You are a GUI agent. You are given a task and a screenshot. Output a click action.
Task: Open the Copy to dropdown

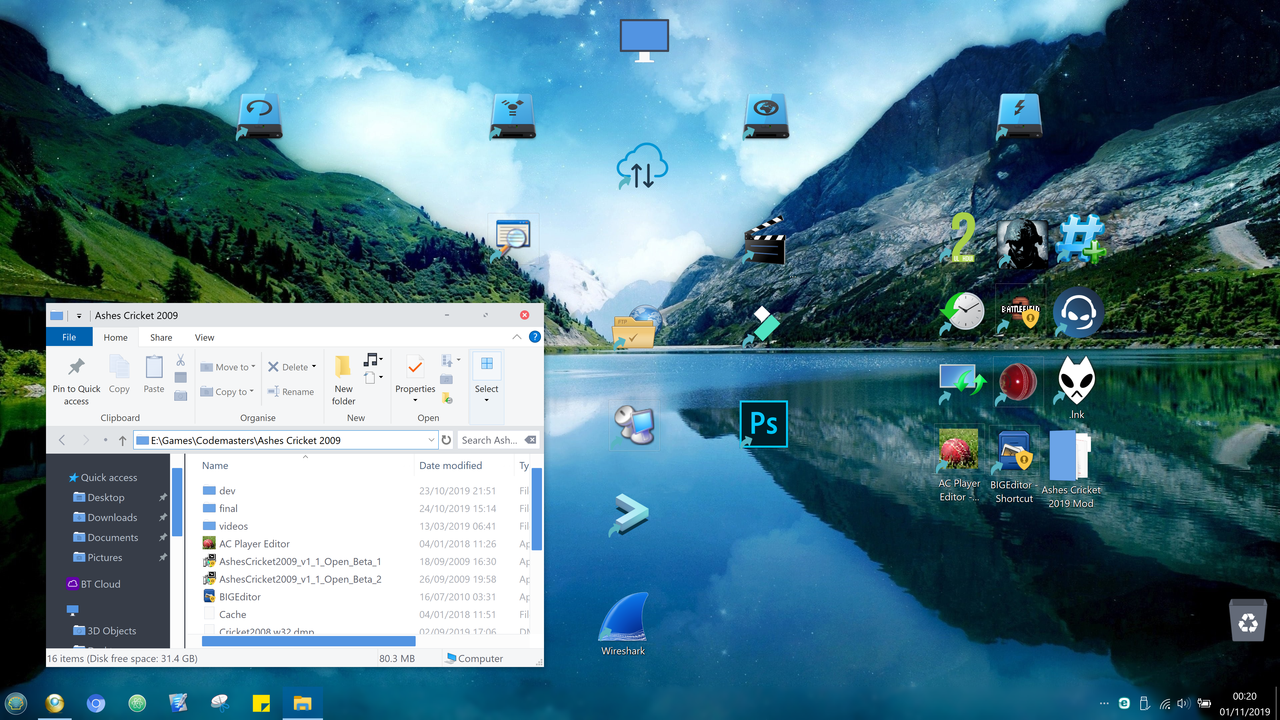point(228,392)
